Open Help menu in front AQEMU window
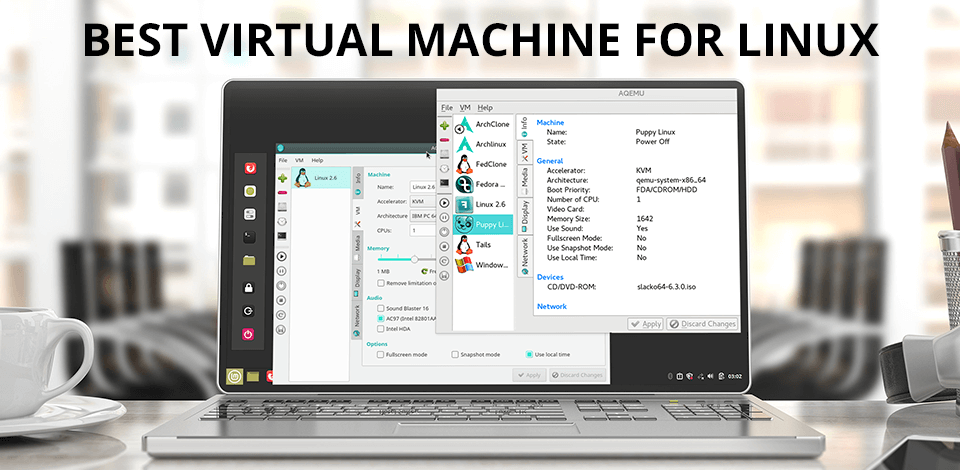 click(485, 108)
